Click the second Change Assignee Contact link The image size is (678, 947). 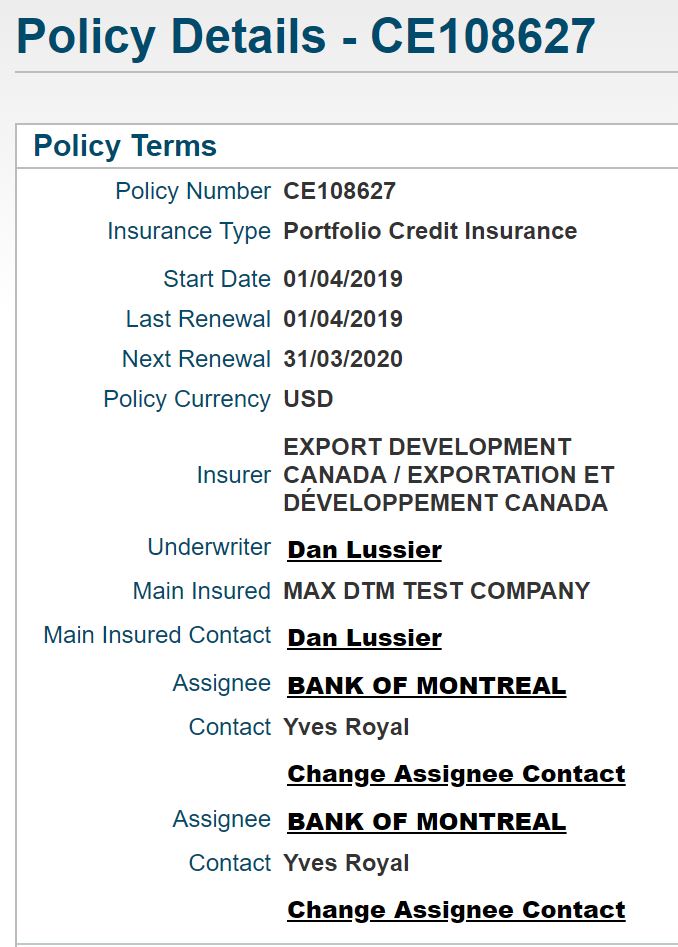[x=456, y=910]
